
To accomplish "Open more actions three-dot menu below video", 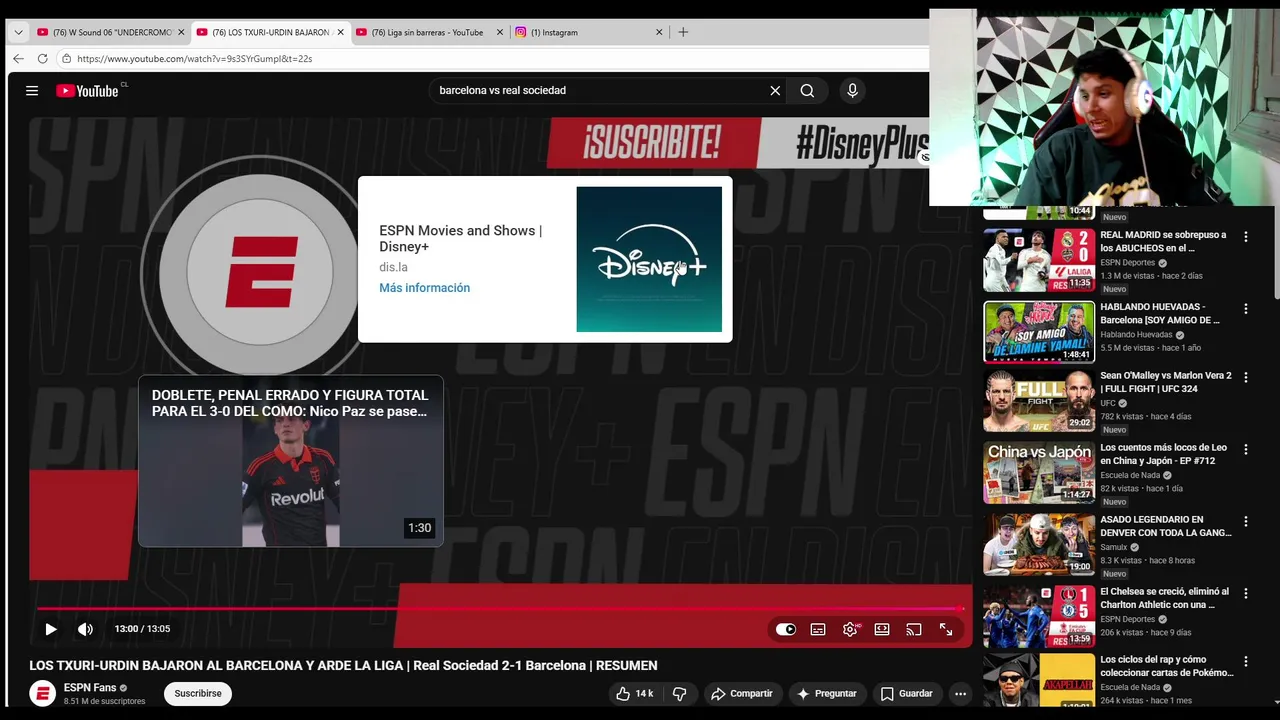I will coord(960,693).
